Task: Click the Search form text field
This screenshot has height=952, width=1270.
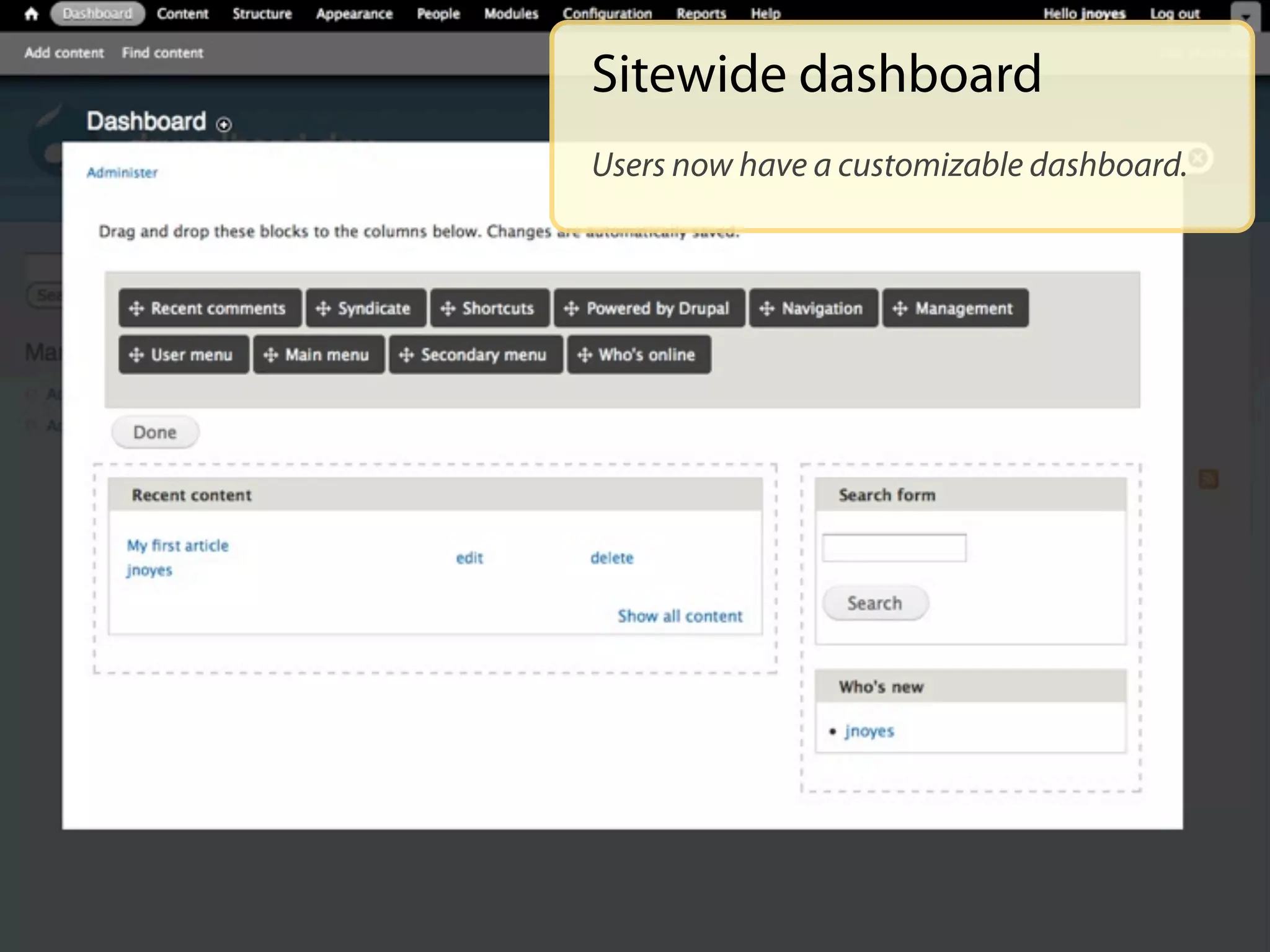Action: (894, 548)
